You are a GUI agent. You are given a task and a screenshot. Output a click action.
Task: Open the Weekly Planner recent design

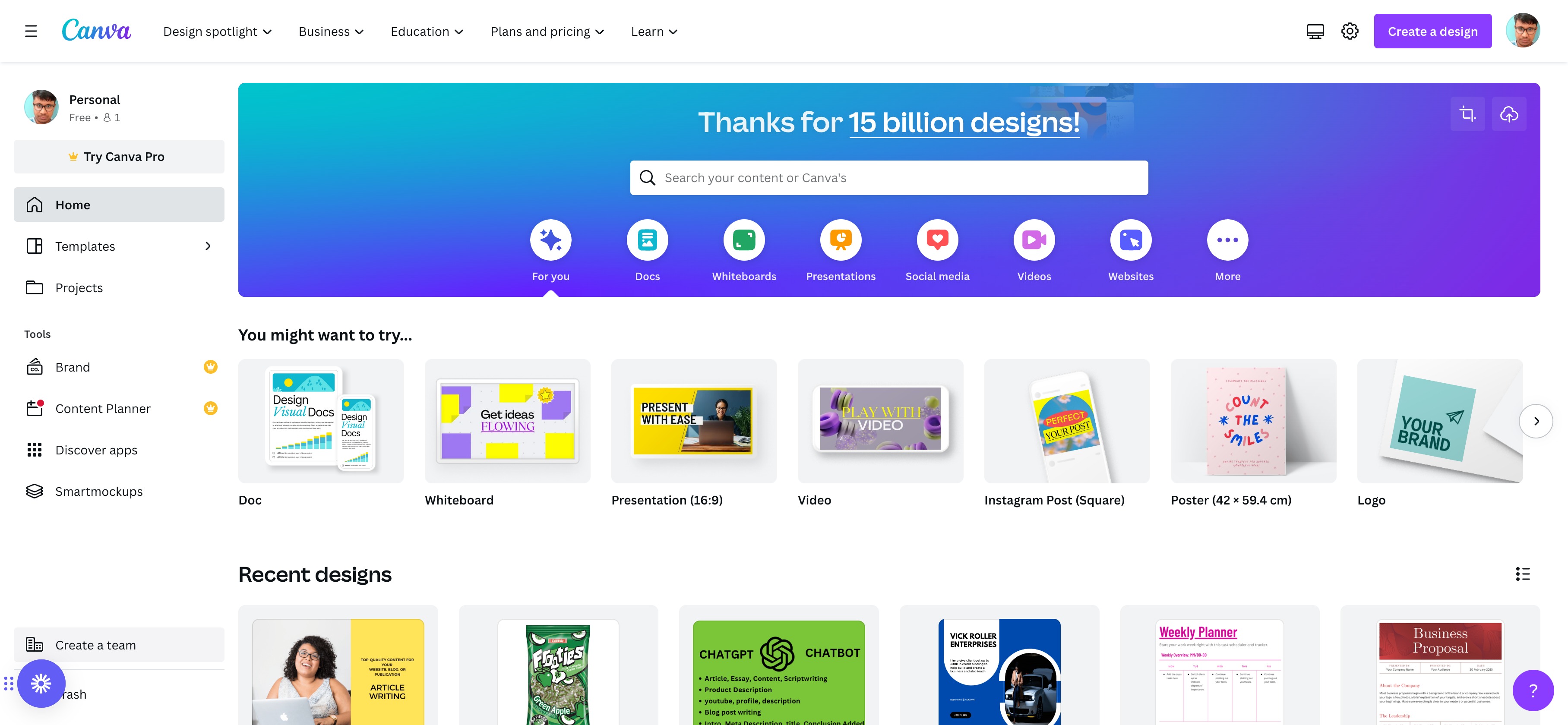tap(1219, 665)
